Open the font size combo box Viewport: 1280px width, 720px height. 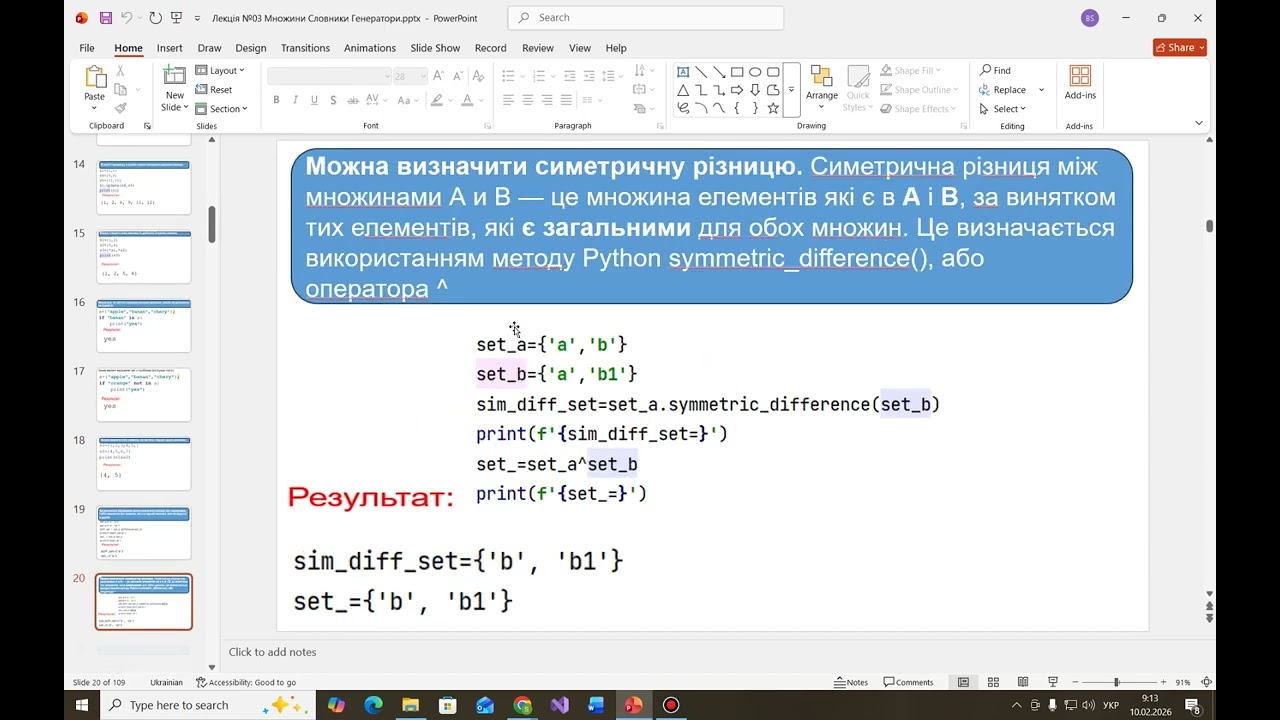(410, 76)
